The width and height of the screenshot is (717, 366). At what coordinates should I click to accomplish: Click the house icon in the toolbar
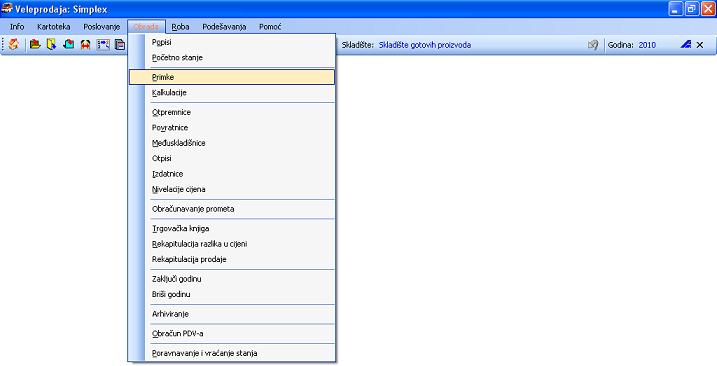(x=14, y=44)
